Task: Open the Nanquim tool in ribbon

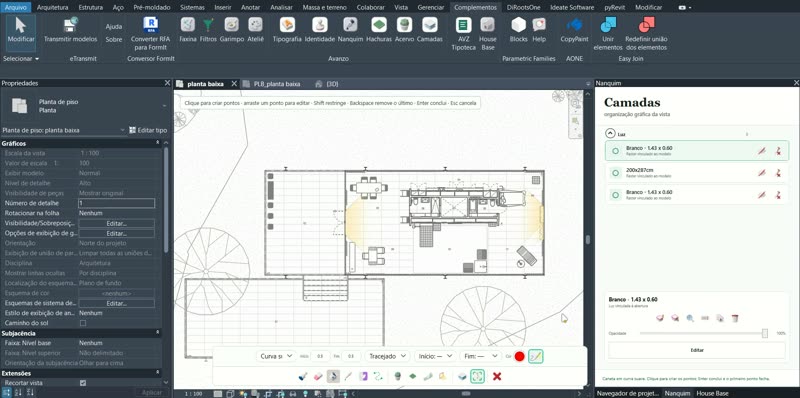Action: click(x=350, y=30)
